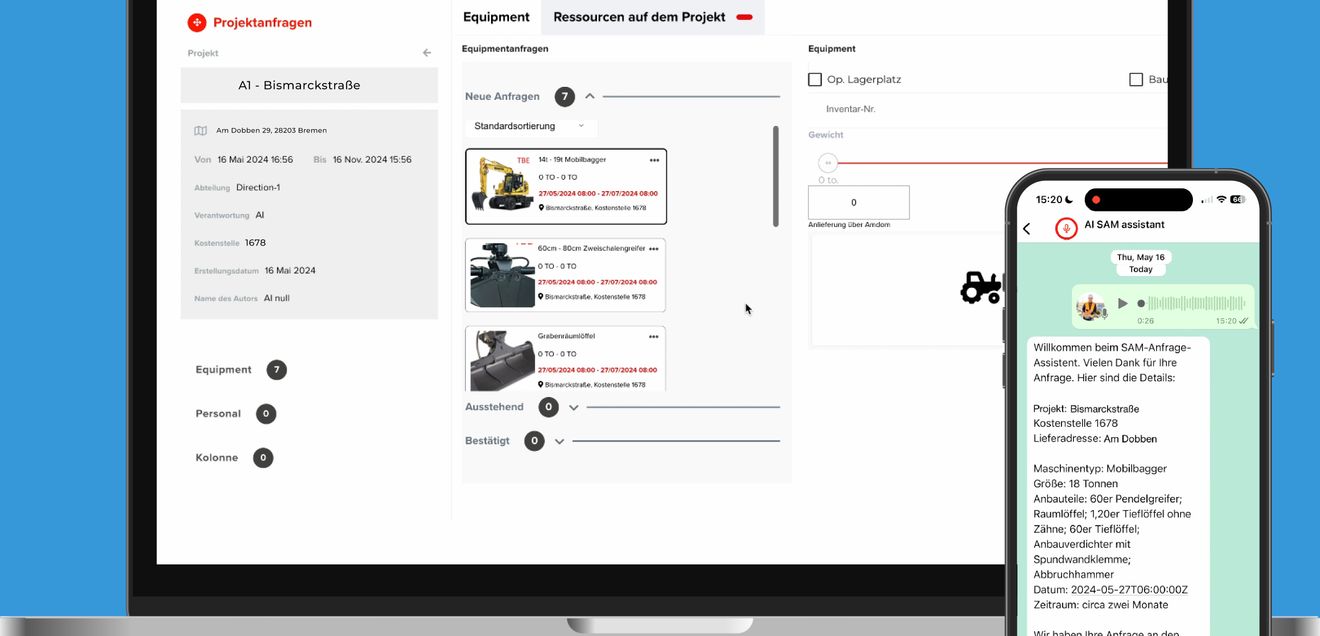Click the red indicator on Ressourcen tab
Screen dimensions: 1320x636
tap(744, 17)
